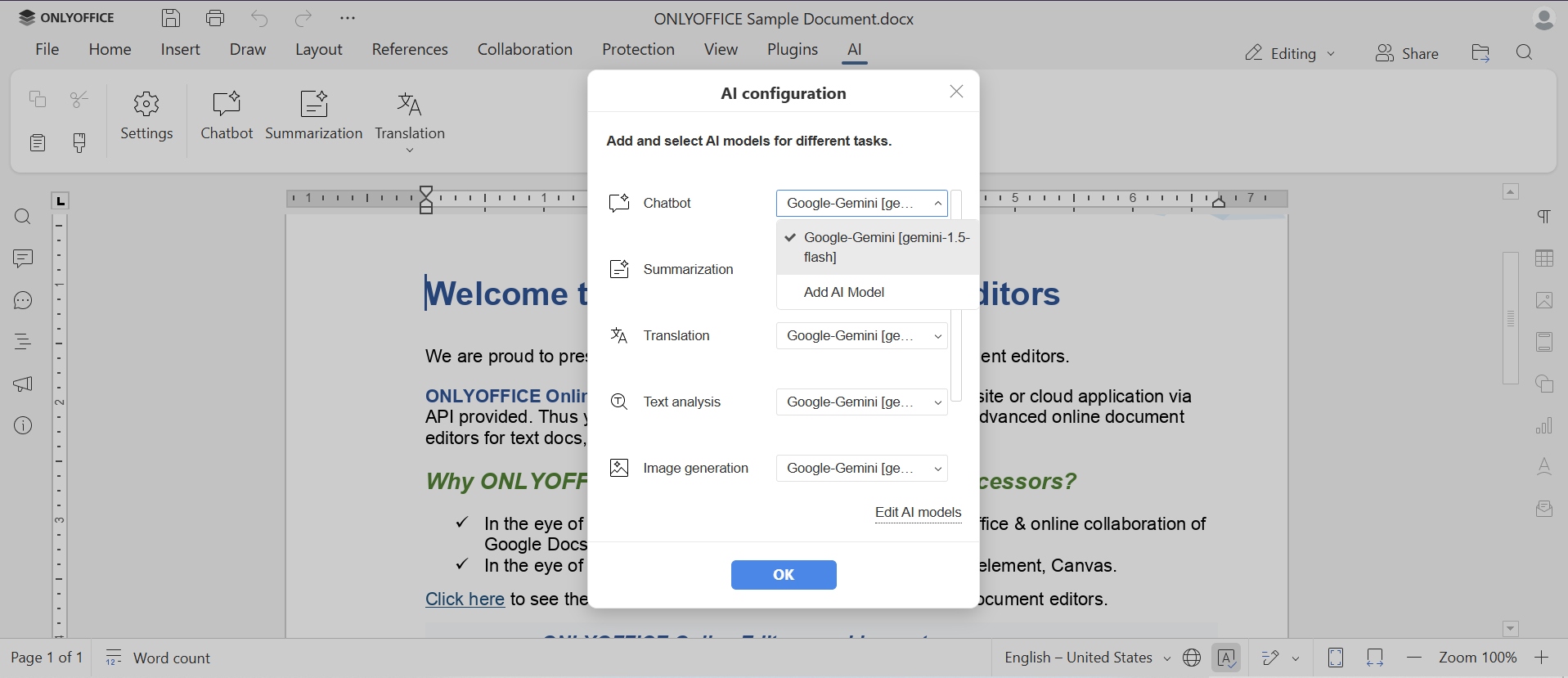Open Image settings in right sidebar
Screen dimensions: 1568x678
1544,300
